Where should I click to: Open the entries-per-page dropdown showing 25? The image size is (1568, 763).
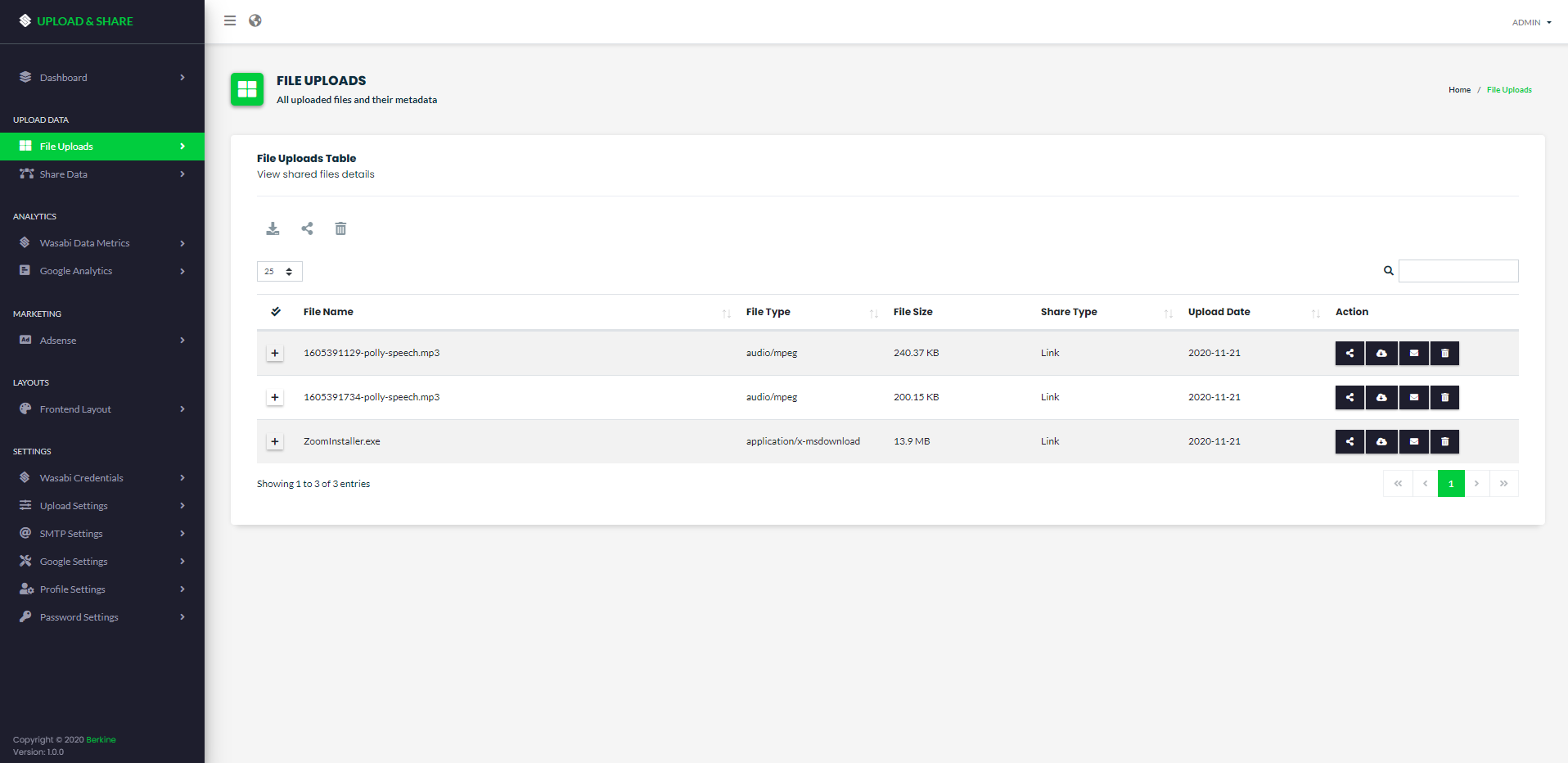(x=279, y=272)
